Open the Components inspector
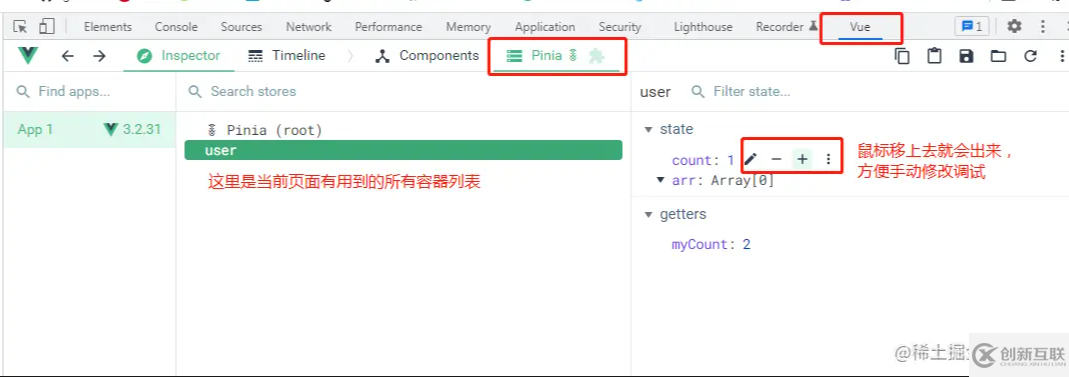The width and height of the screenshot is (1069, 377). coord(427,56)
